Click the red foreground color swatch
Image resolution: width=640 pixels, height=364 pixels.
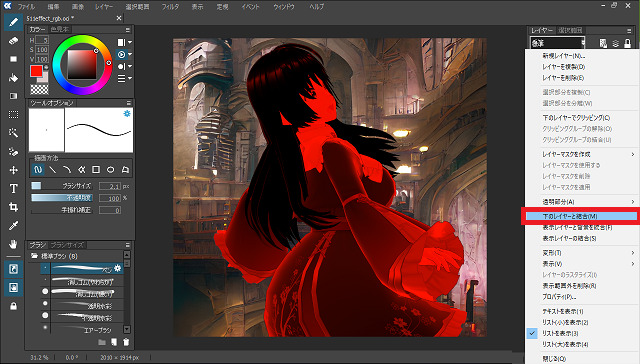(x=36, y=71)
